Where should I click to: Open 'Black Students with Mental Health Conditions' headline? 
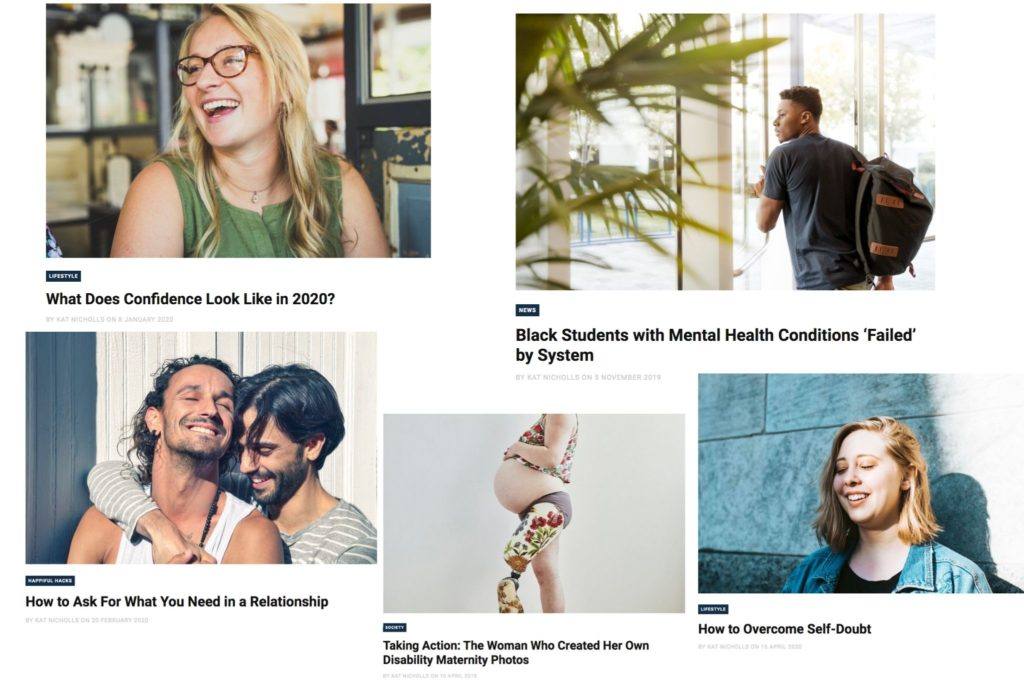716,345
